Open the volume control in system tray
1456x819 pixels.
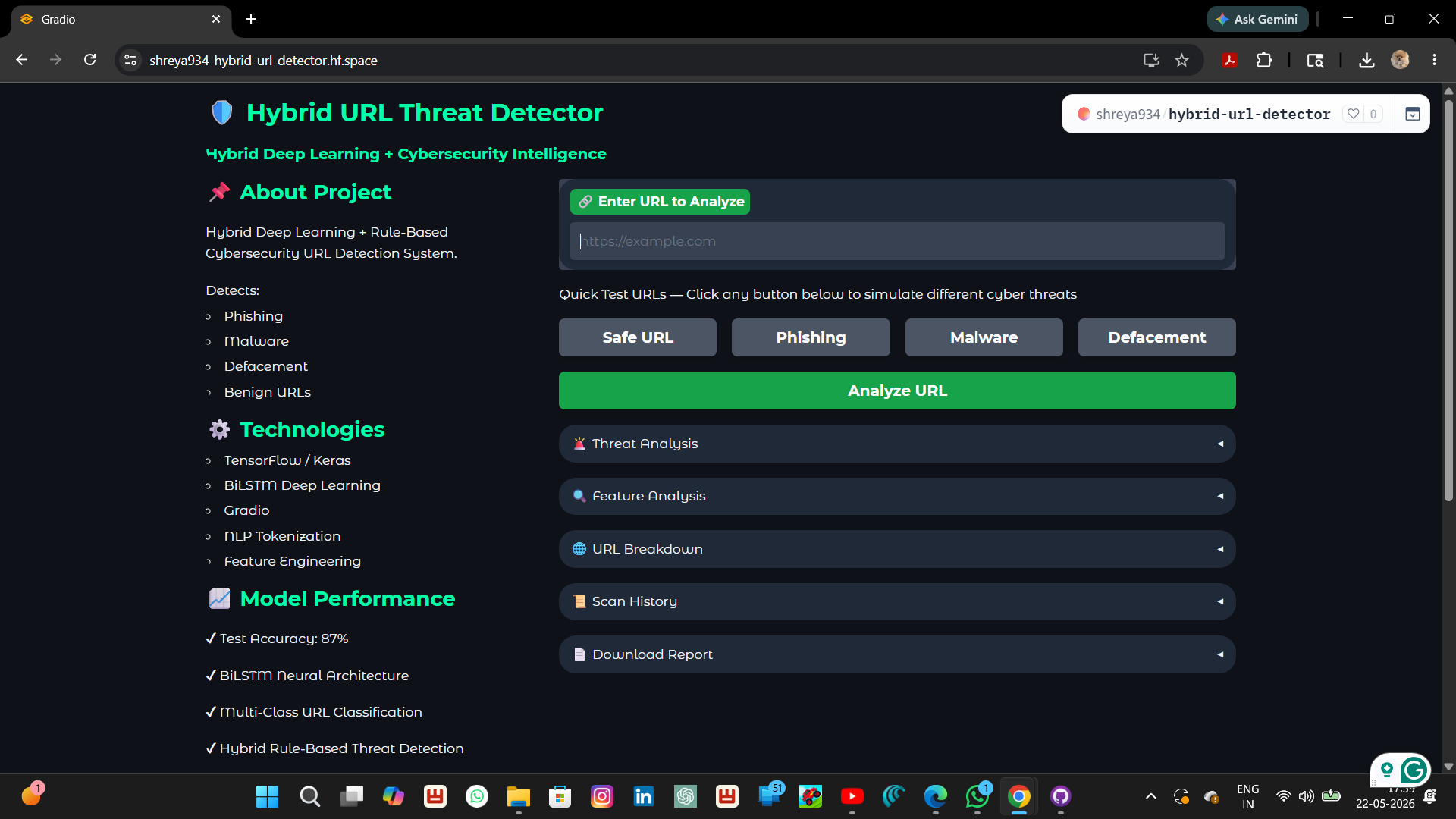(x=1306, y=796)
